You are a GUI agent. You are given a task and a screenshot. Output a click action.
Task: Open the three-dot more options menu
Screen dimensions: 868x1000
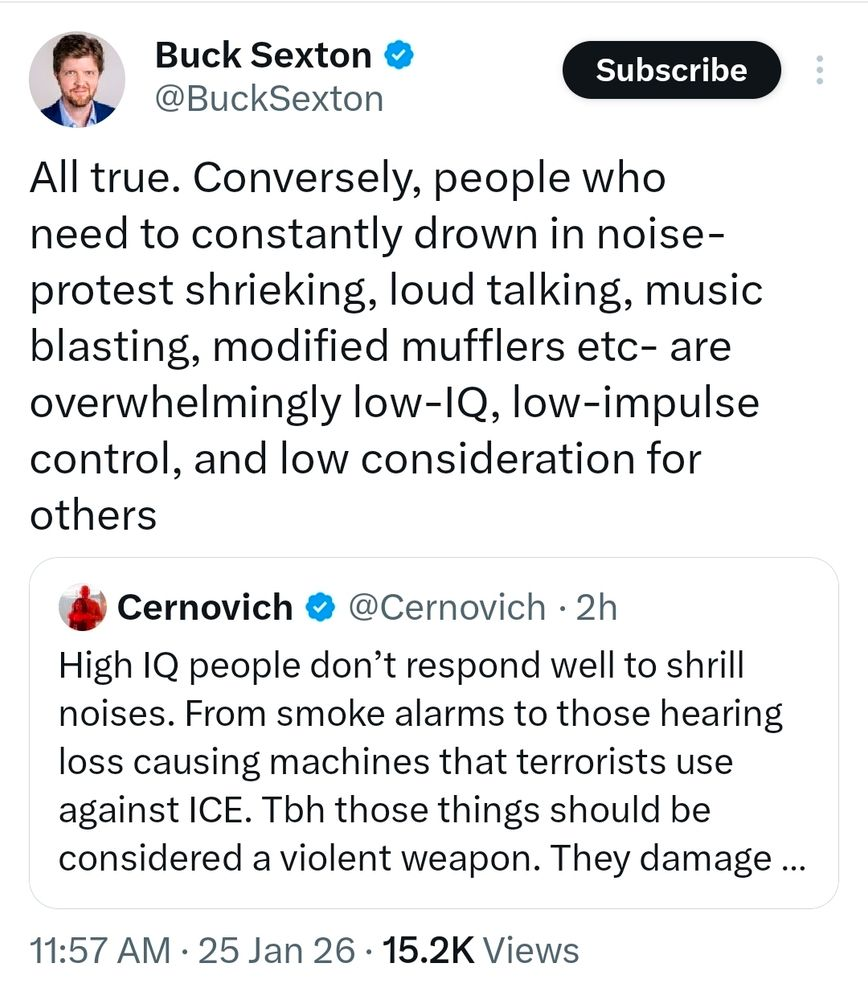coord(820,70)
